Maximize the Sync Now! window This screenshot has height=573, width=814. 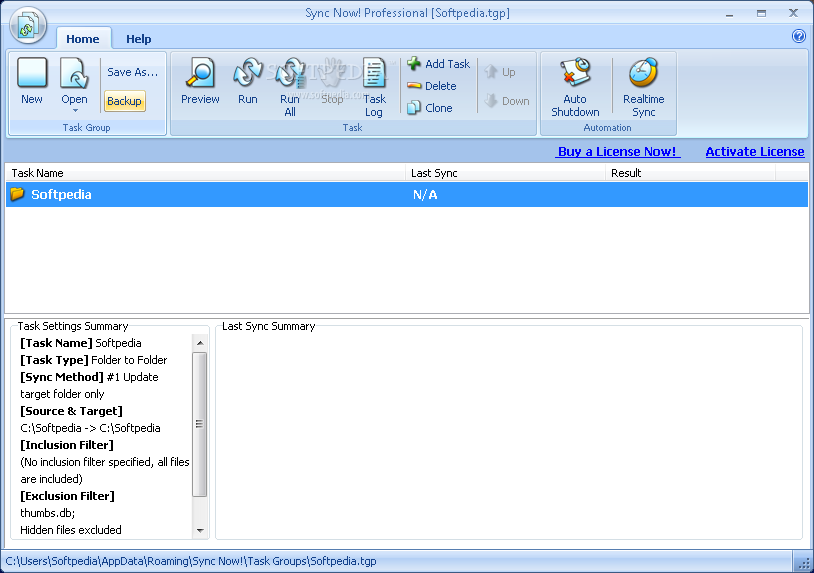tap(761, 13)
